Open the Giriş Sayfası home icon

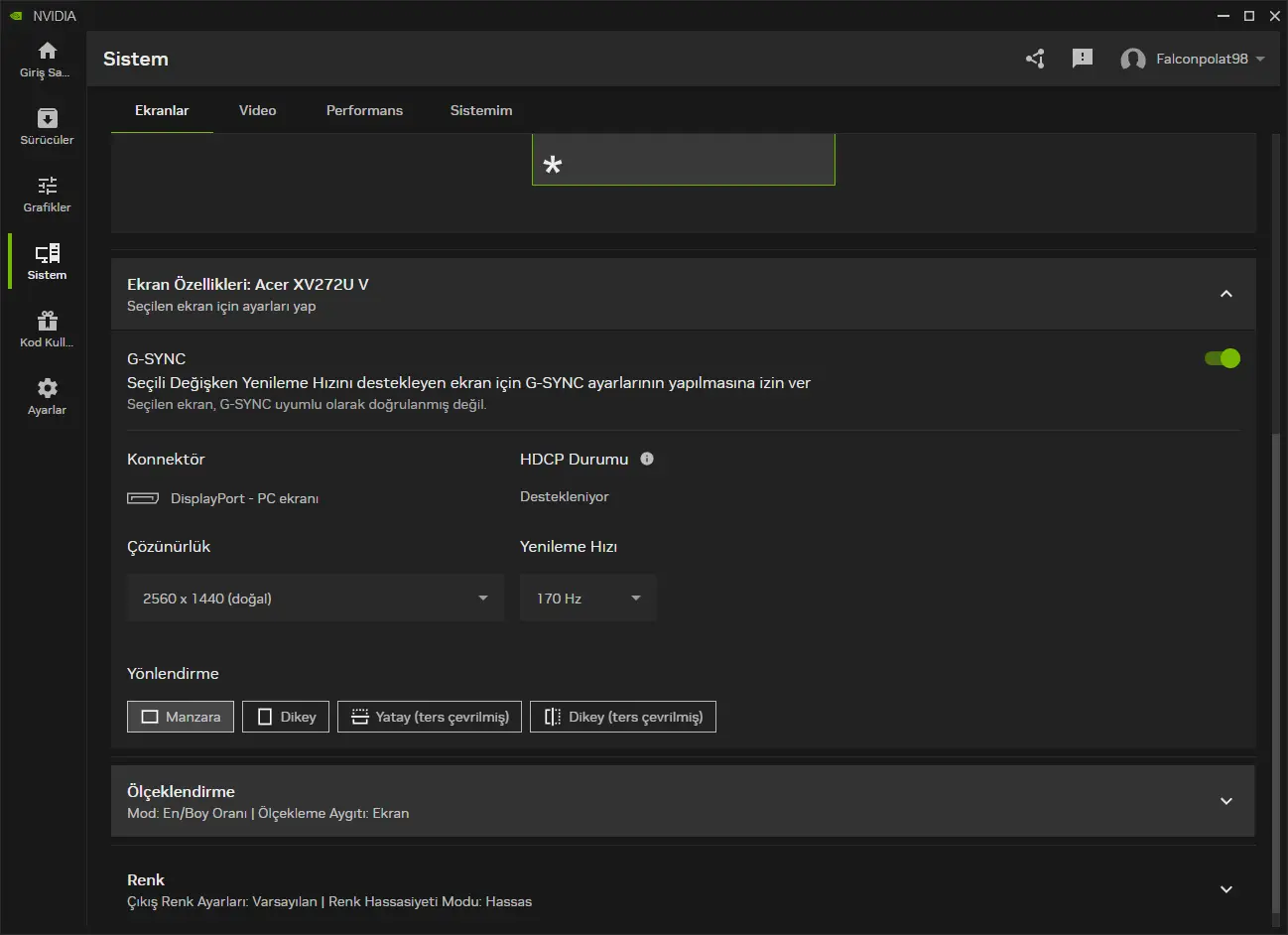tap(47, 51)
